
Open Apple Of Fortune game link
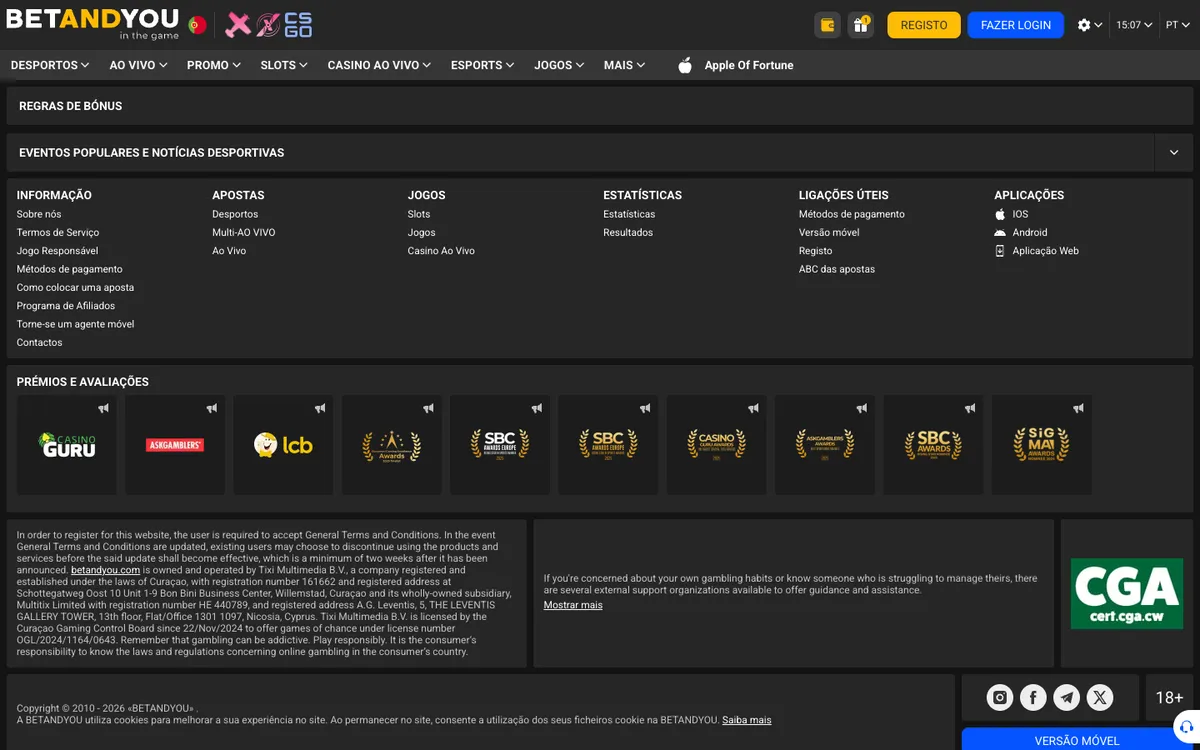(x=736, y=65)
